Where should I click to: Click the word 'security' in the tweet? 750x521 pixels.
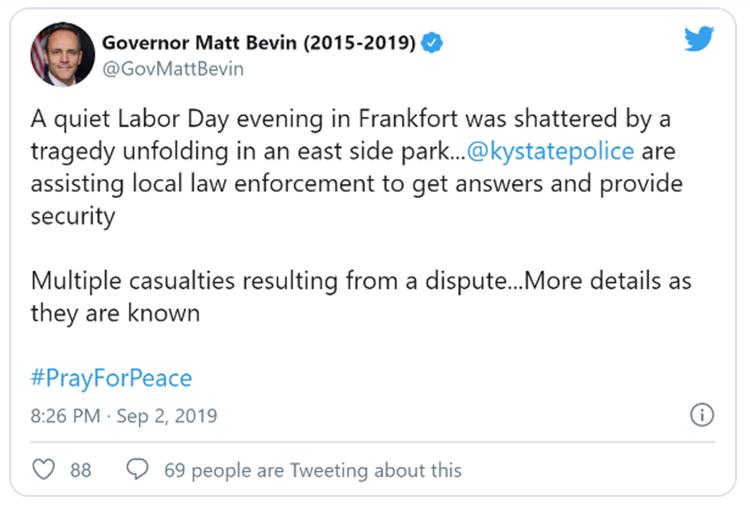(x=73, y=216)
